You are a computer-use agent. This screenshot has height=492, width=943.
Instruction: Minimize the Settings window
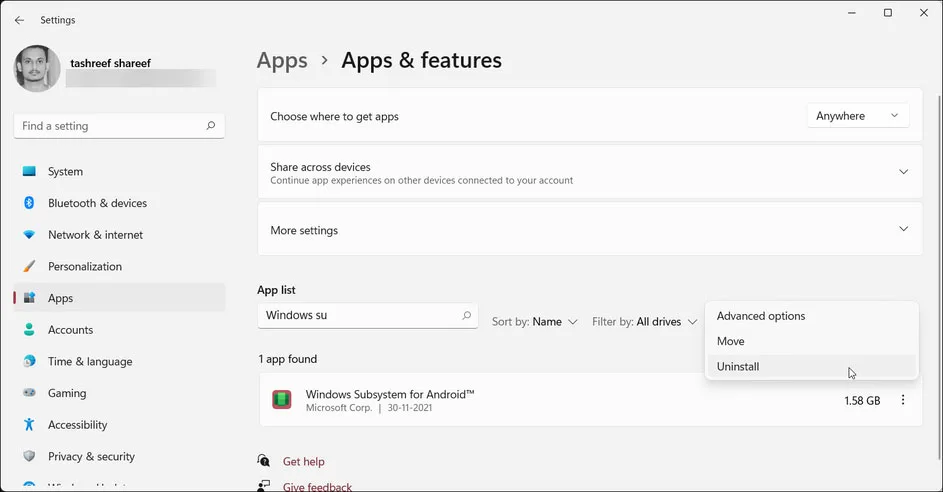[852, 13]
